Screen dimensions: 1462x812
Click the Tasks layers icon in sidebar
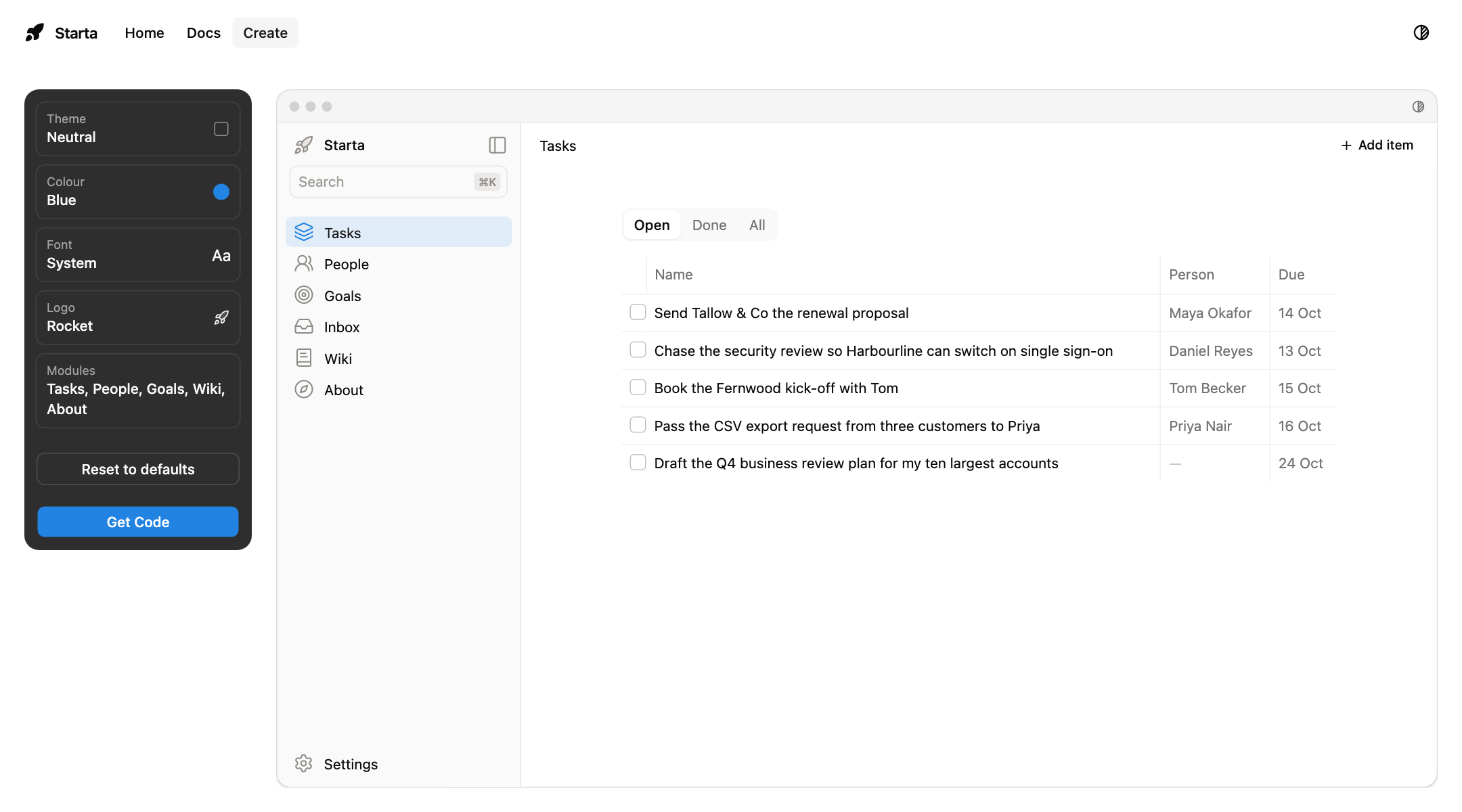[304, 232]
